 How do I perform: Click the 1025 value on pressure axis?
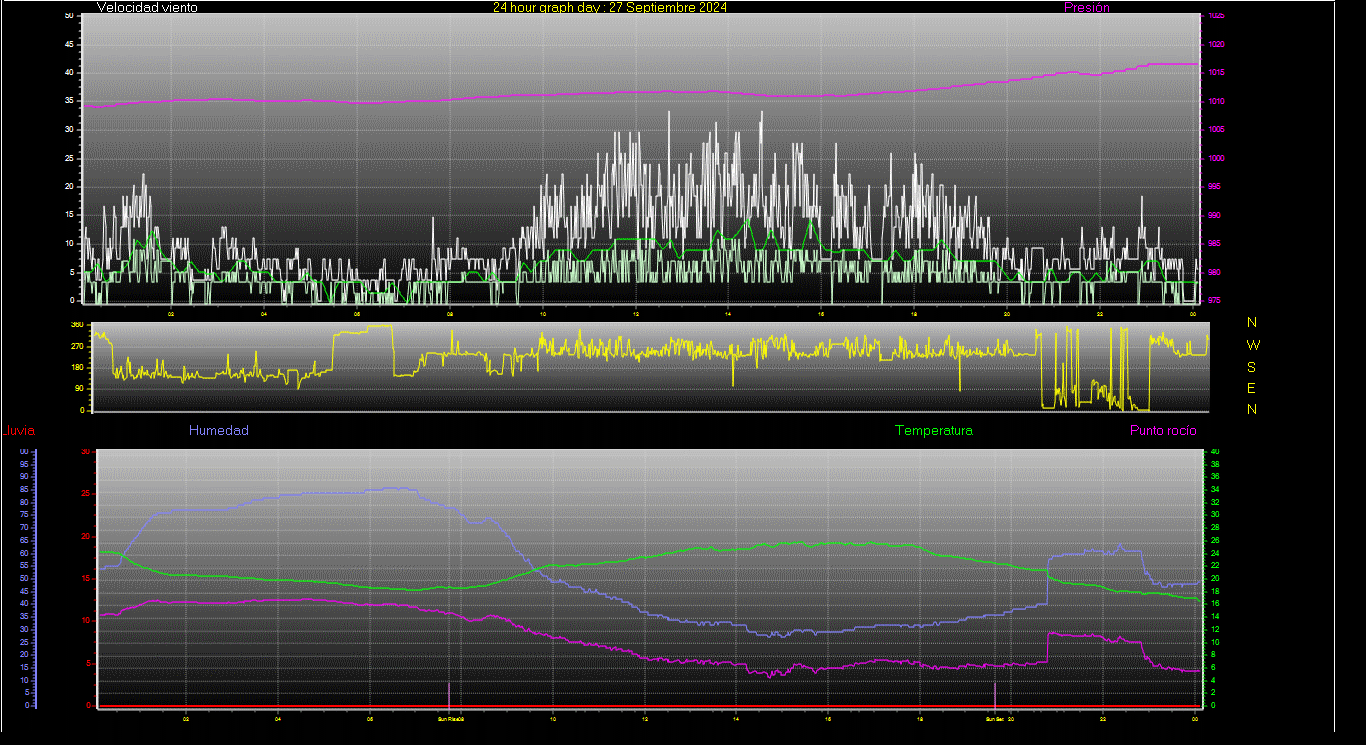1216,16
